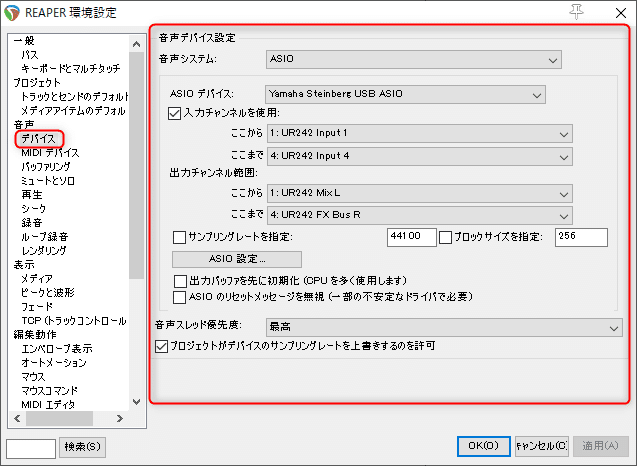Select オートメーション tree item
The height and width of the screenshot is (466, 637).
click(54, 362)
